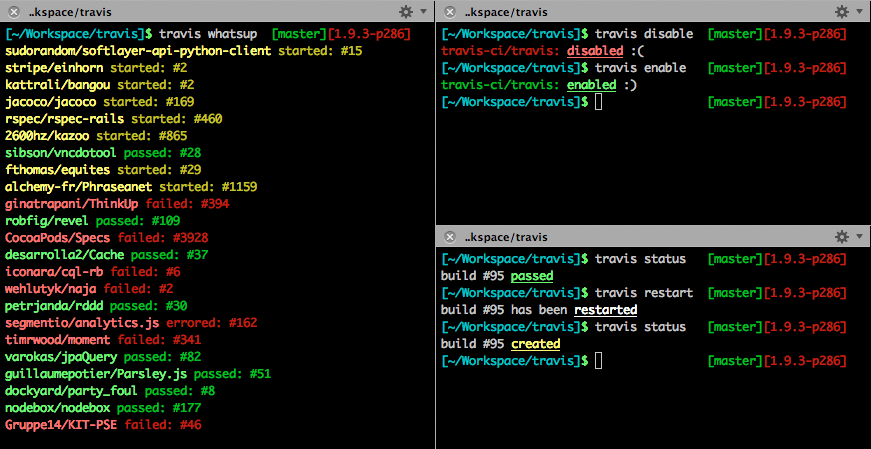This screenshot has height=449, width=871.
Task: Click underlined 'created' build status
Action: (x=535, y=344)
